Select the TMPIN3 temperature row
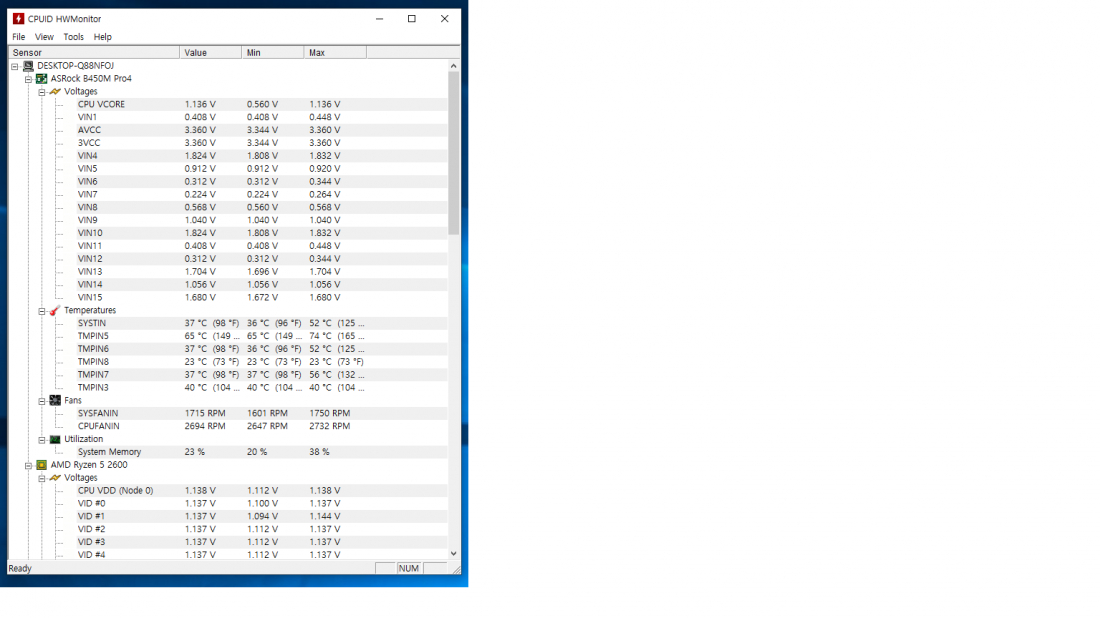 pos(262,388)
